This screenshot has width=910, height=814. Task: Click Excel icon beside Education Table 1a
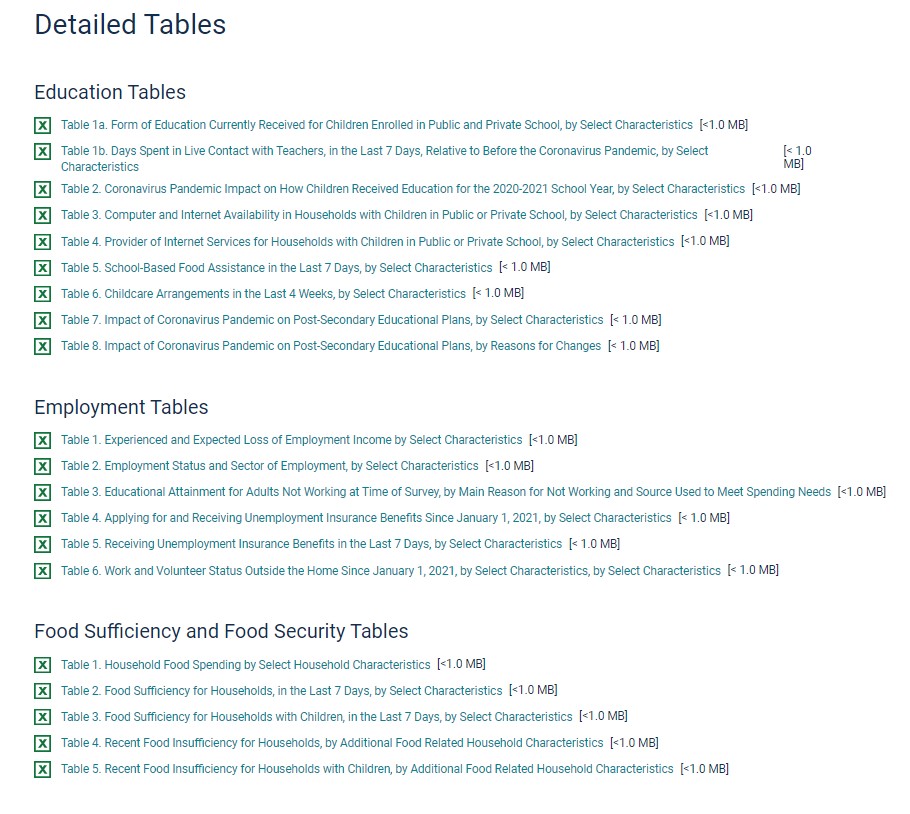[43, 126]
